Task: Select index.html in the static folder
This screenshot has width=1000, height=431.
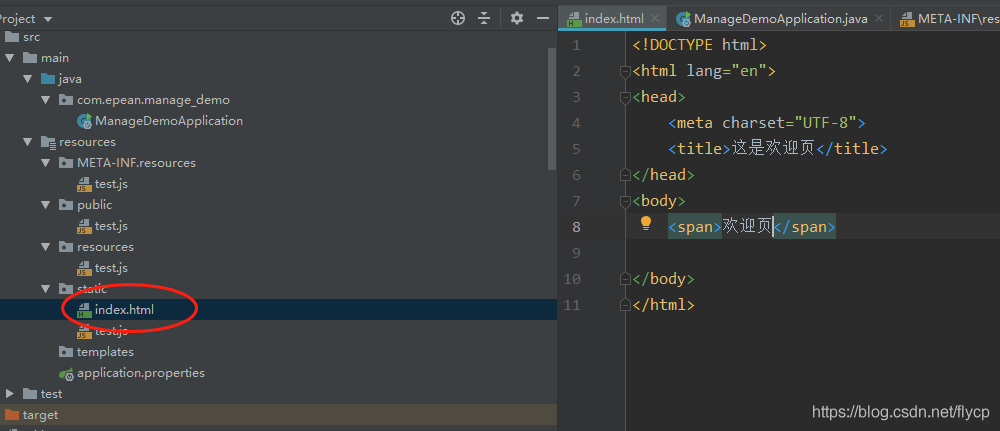Action: click(x=124, y=310)
